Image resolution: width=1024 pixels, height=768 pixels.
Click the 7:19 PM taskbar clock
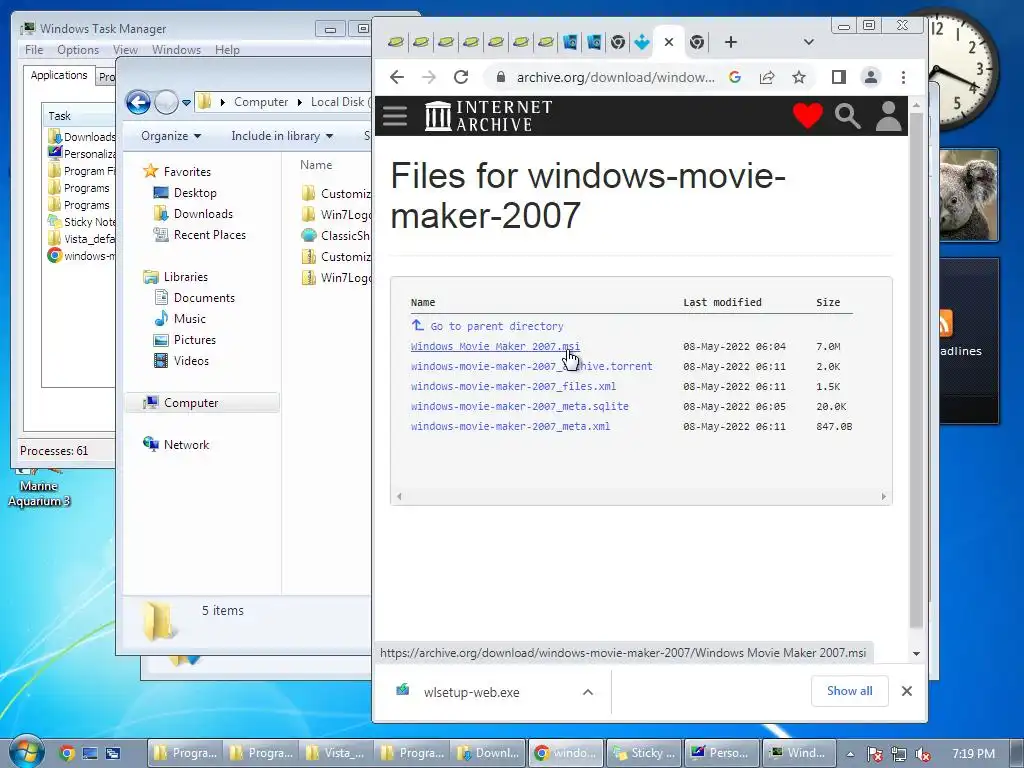point(974,754)
